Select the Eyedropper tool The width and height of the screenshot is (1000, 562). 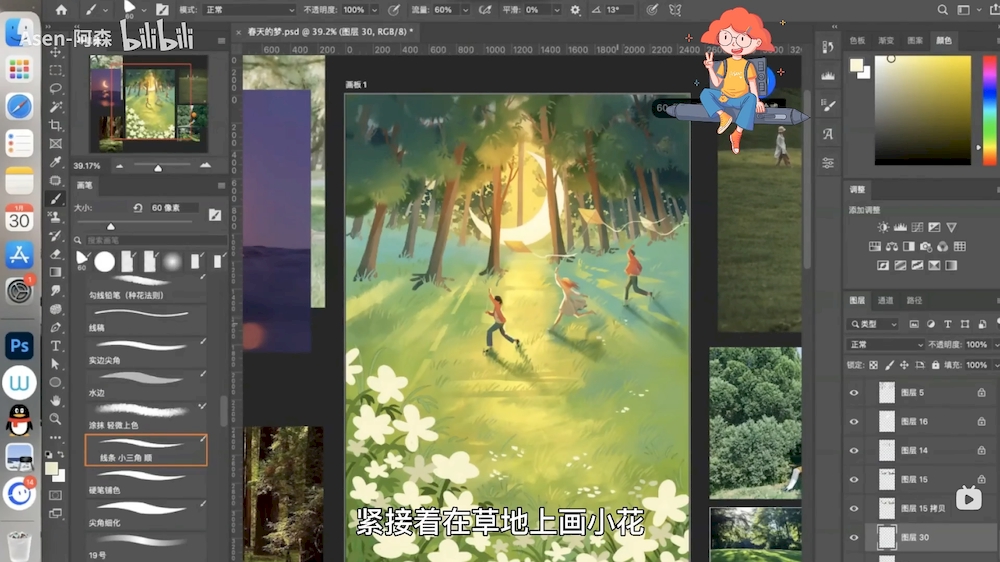point(55,162)
